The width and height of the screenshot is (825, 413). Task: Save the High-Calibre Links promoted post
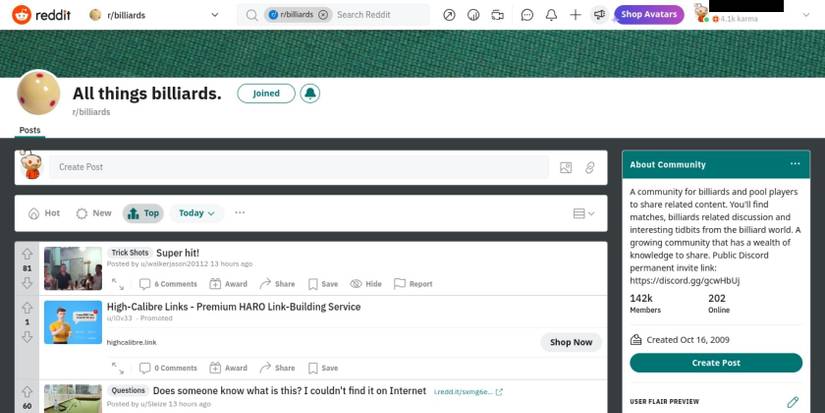pyautogui.click(x=323, y=368)
